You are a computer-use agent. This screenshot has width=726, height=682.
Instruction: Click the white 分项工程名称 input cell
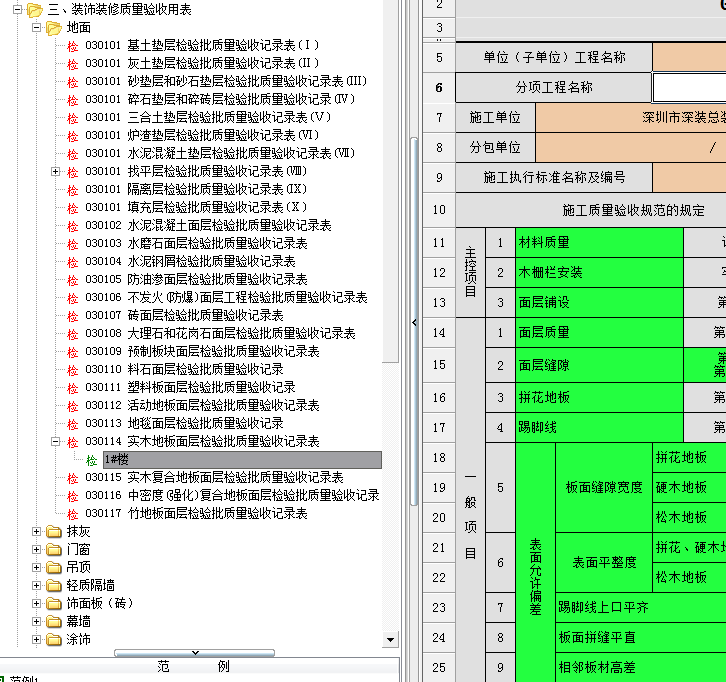pyautogui.click(x=689, y=88)
